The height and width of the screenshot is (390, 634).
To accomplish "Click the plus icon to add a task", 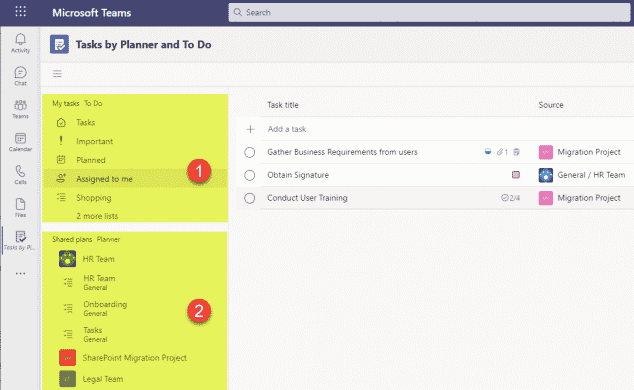I will (250, 129).
